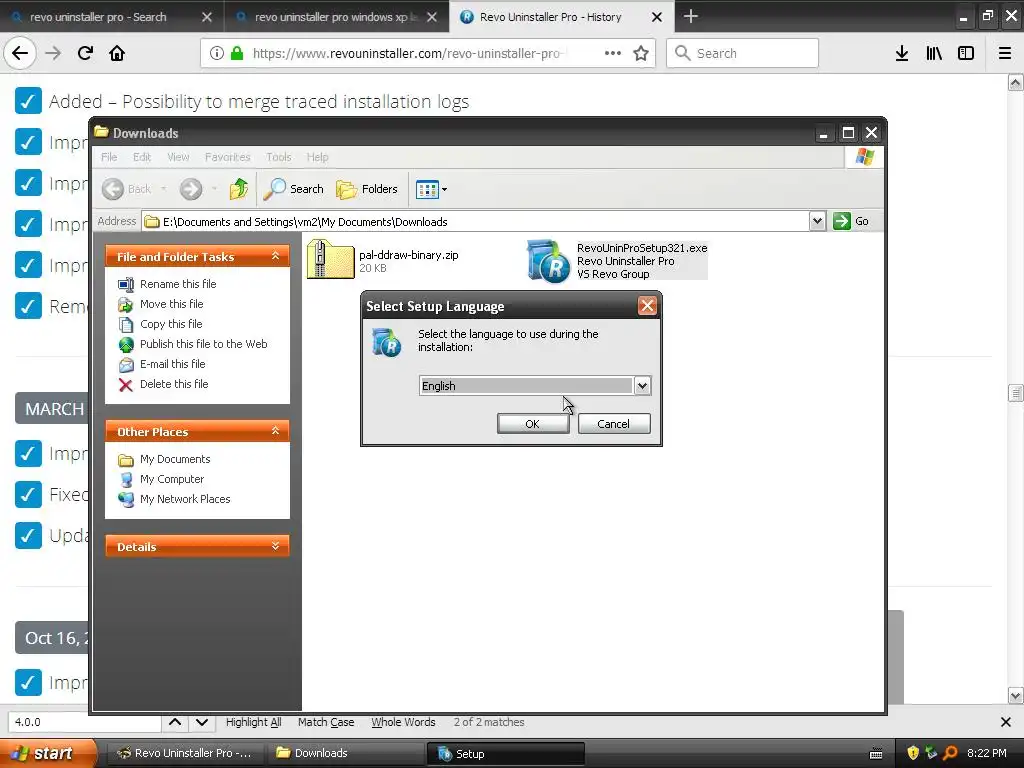Toggle Highlight All in find bar
1024x768 pixels.
tap(253, 722)
